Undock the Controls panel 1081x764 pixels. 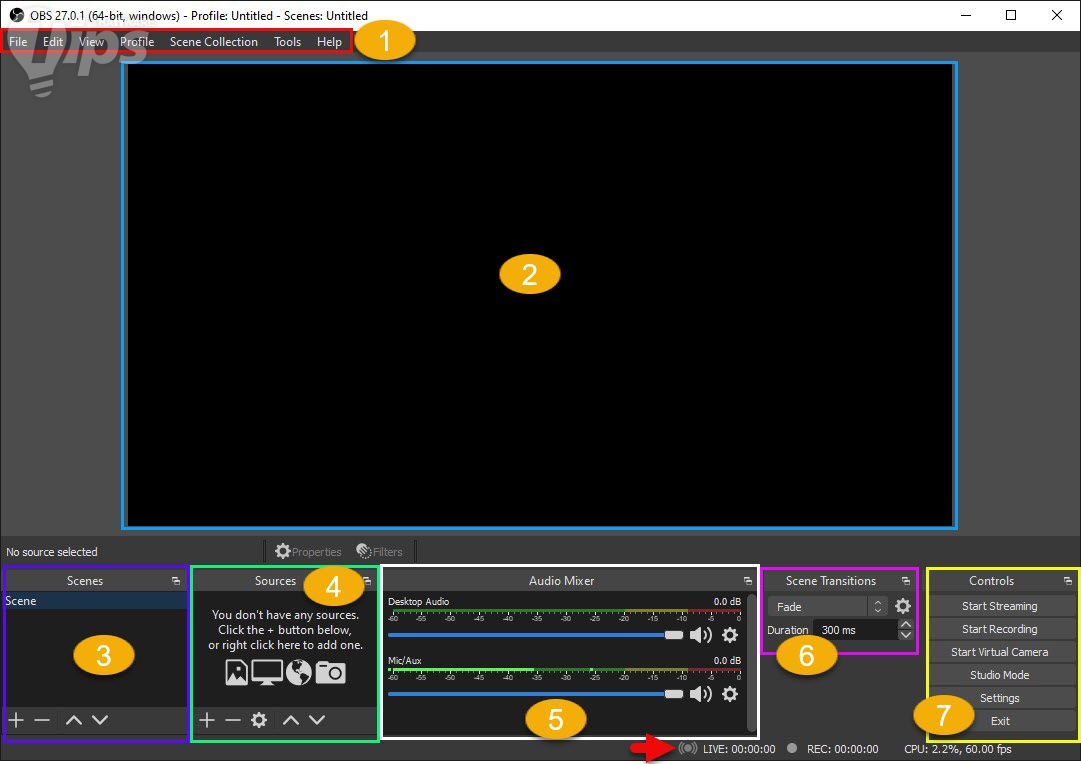click(1068, 581)
